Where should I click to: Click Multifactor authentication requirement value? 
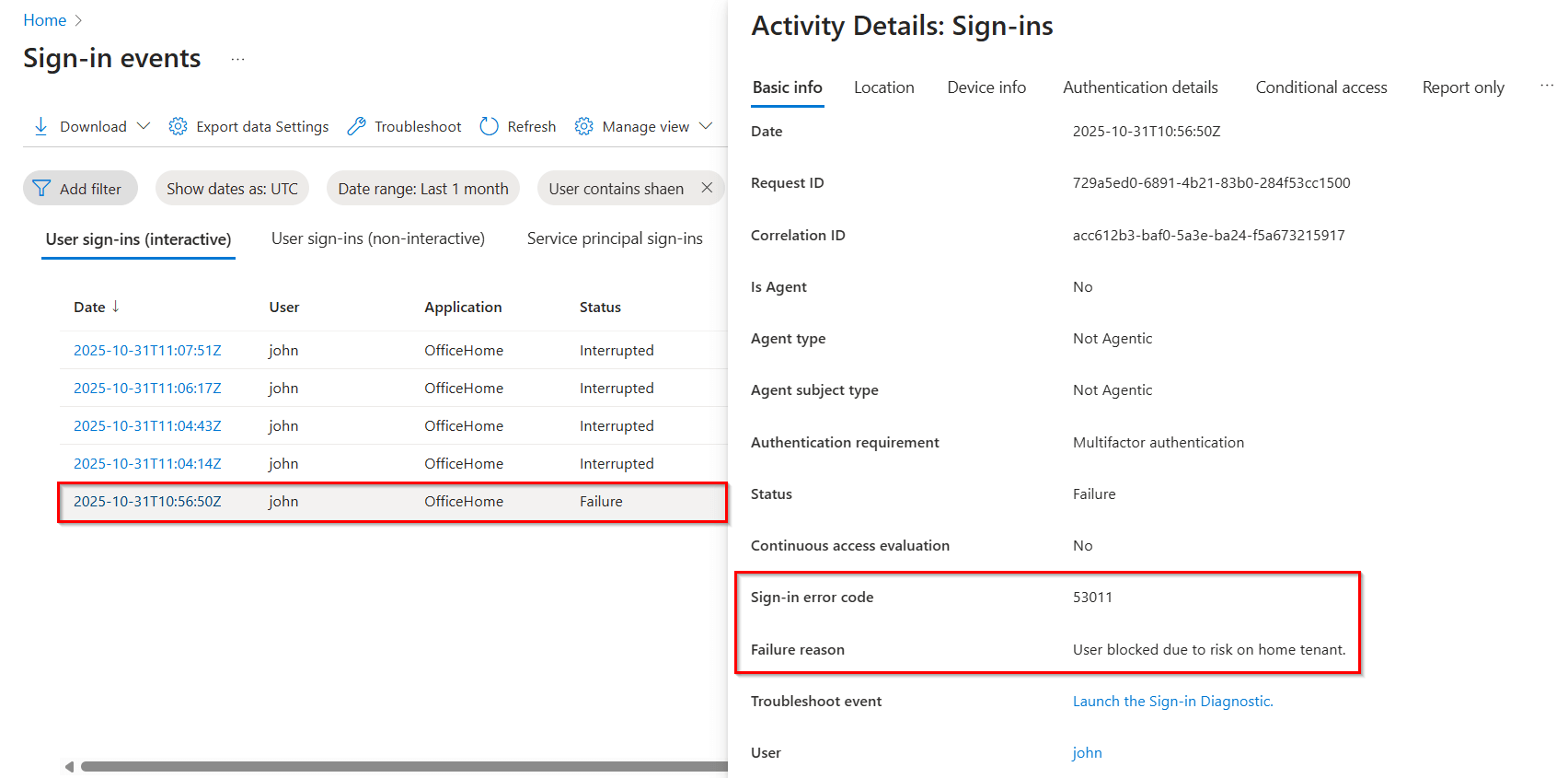1159,443
